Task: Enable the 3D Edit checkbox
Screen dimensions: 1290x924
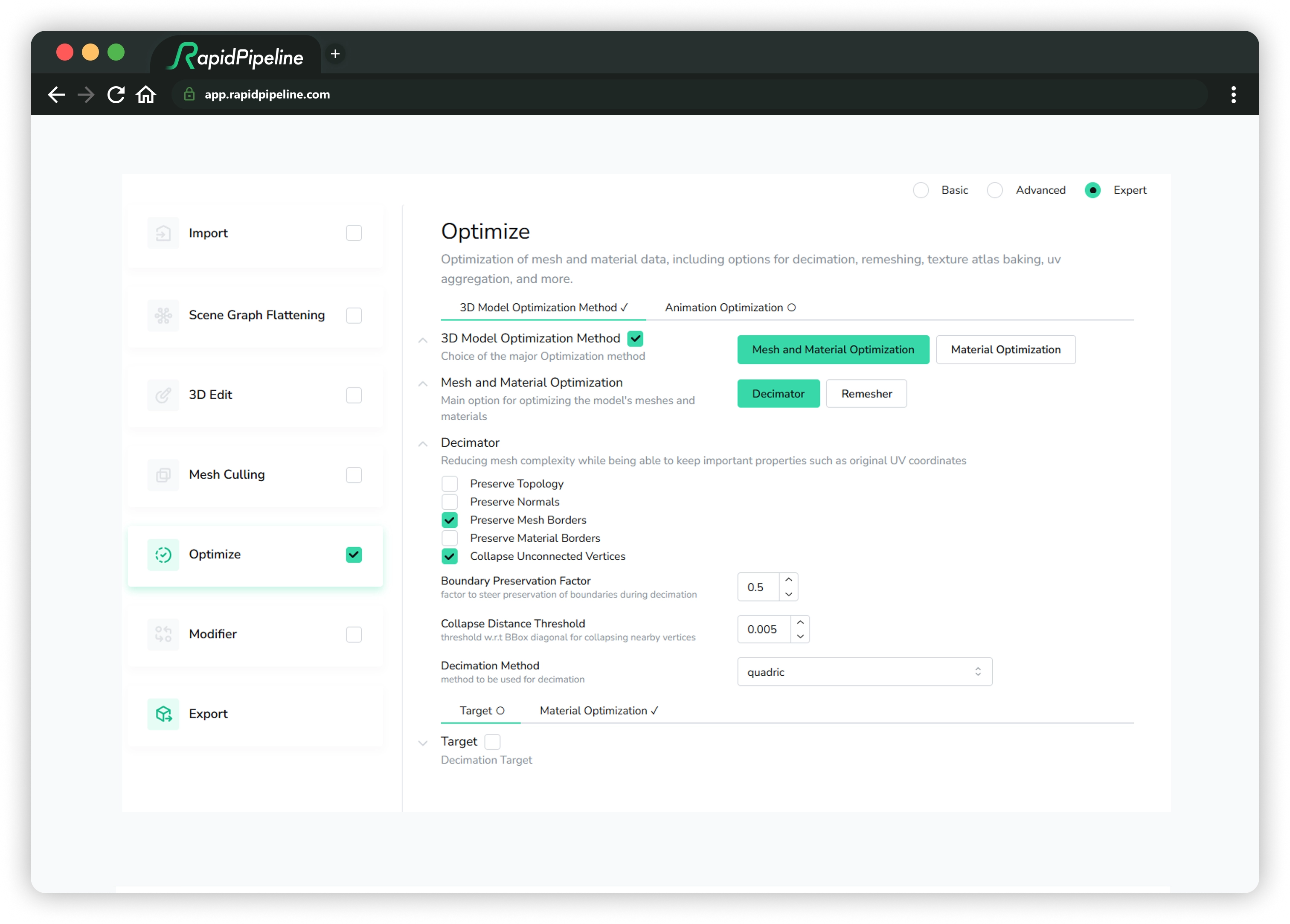Action: pos(354,395)
